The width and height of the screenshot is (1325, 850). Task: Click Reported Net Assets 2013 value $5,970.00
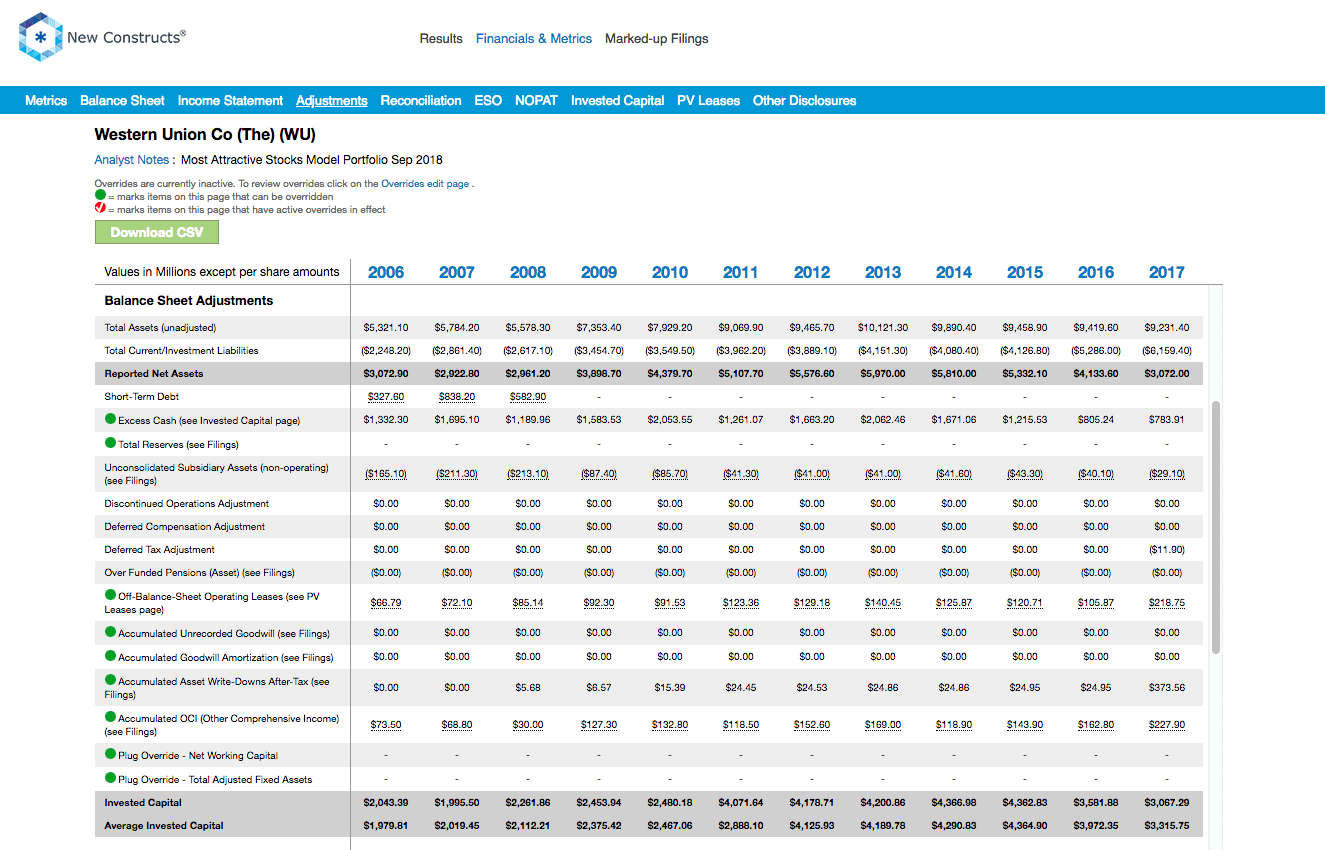click(x=883, y=374)
